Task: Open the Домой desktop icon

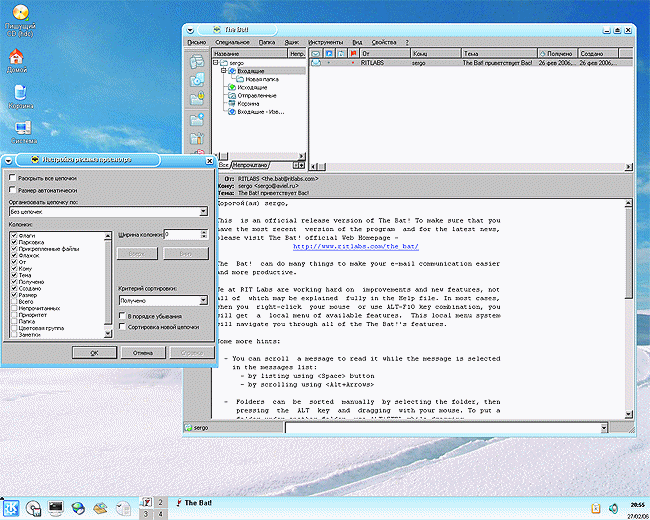Action: coord(17,56)
